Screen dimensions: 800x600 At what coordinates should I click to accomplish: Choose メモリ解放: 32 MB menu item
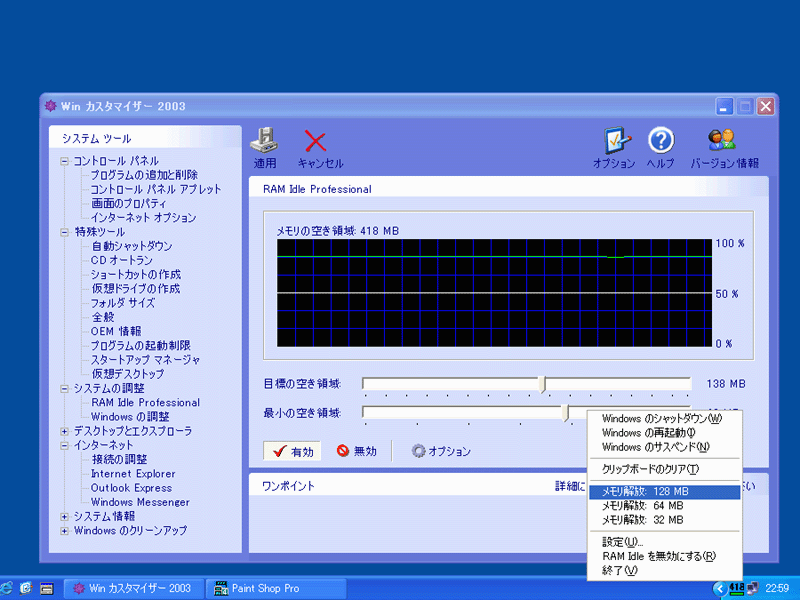tap(664, 520)
